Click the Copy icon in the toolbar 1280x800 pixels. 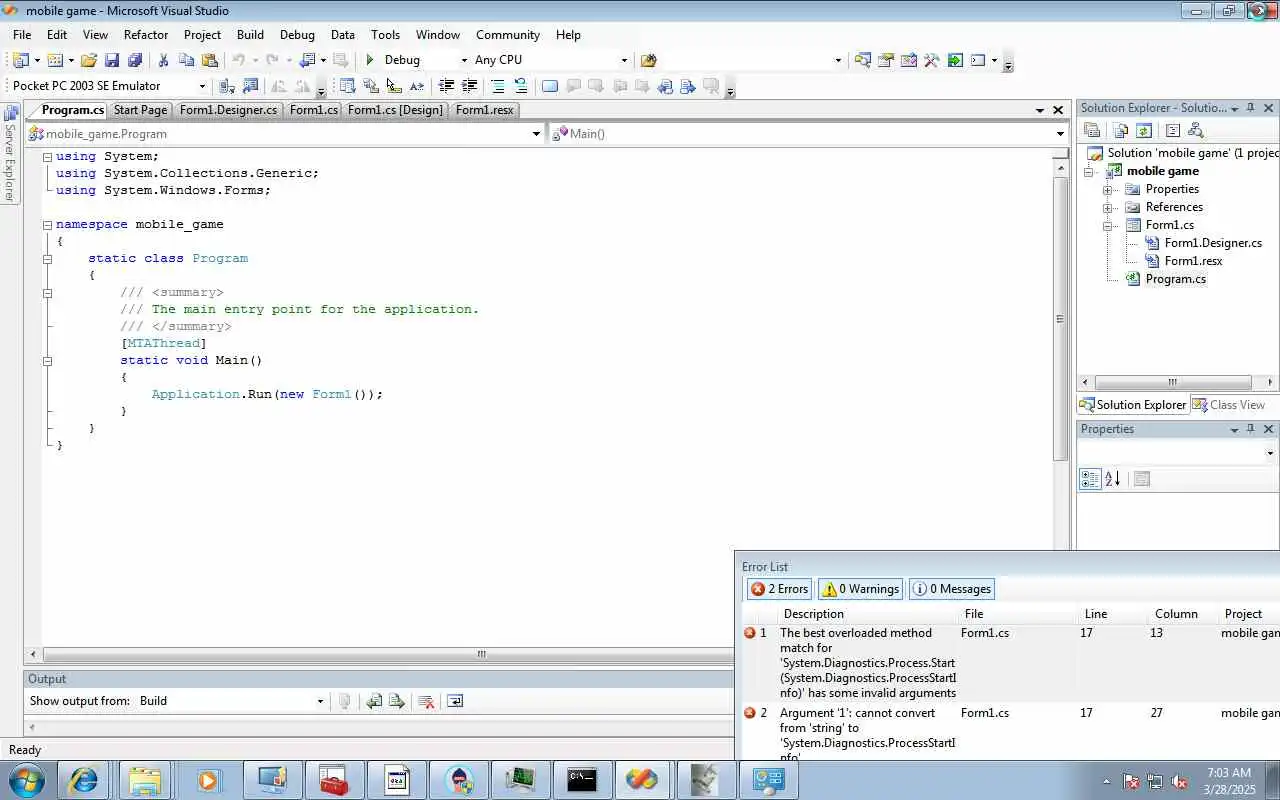186,60
